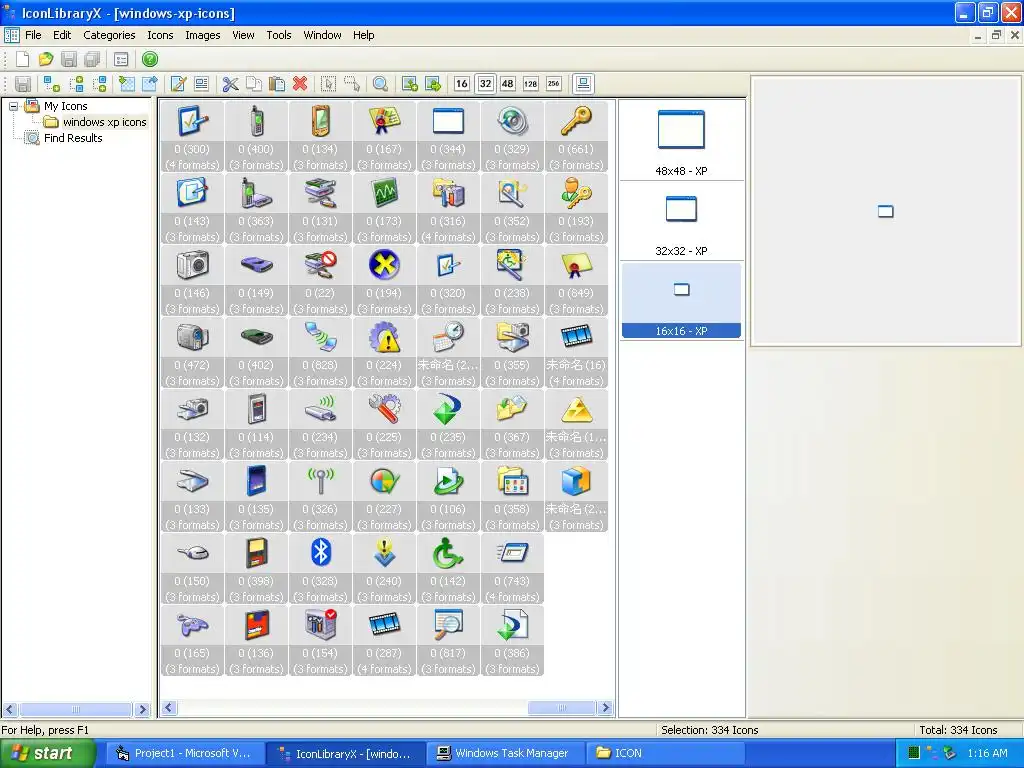Switch to Project1 - Microsoft V... in the taskbar

click(184, 753)
